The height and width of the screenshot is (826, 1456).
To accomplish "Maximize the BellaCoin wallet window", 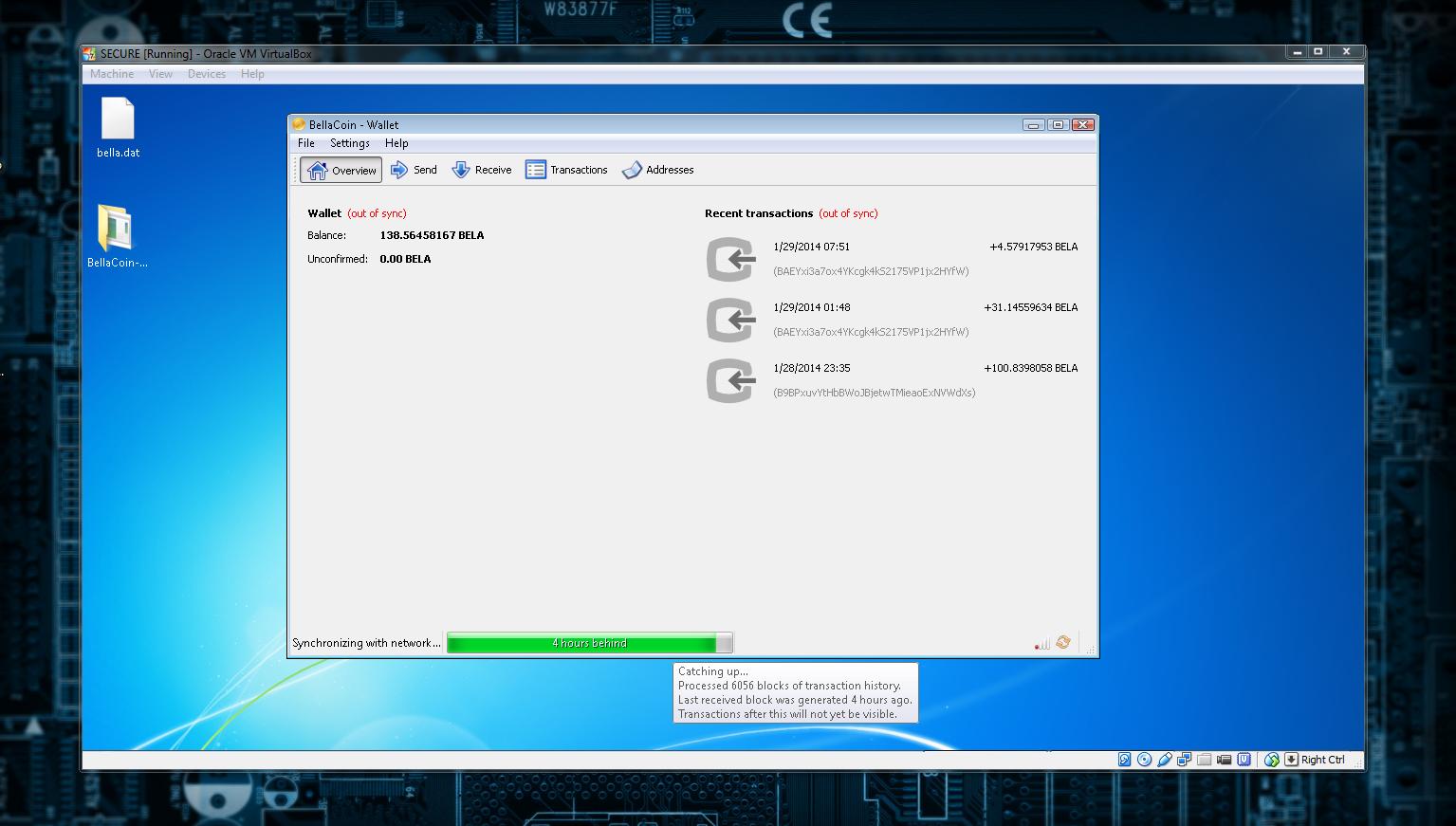I will (x=1058, y=124).
